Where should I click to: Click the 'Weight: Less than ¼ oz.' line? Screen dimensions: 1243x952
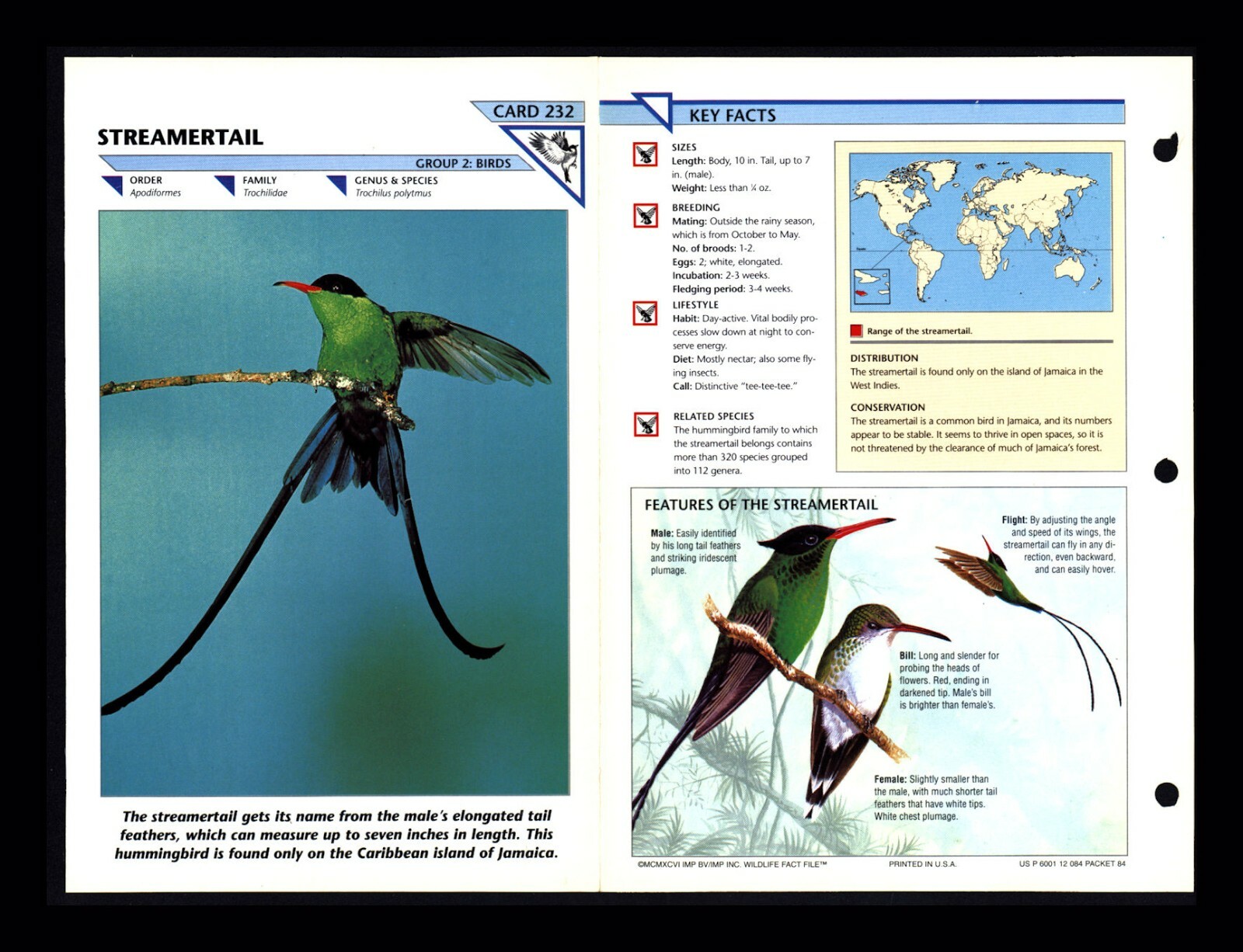point(721,188)
